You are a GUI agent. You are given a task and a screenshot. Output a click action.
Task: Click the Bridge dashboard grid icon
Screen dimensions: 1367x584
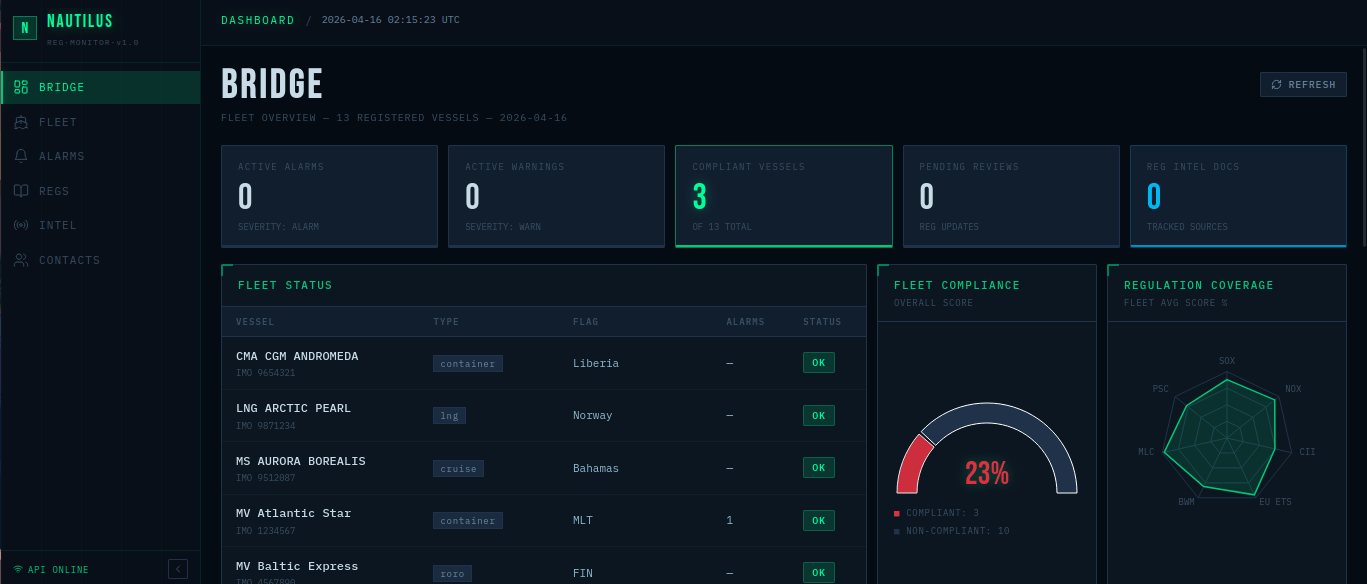coord(21,88)
